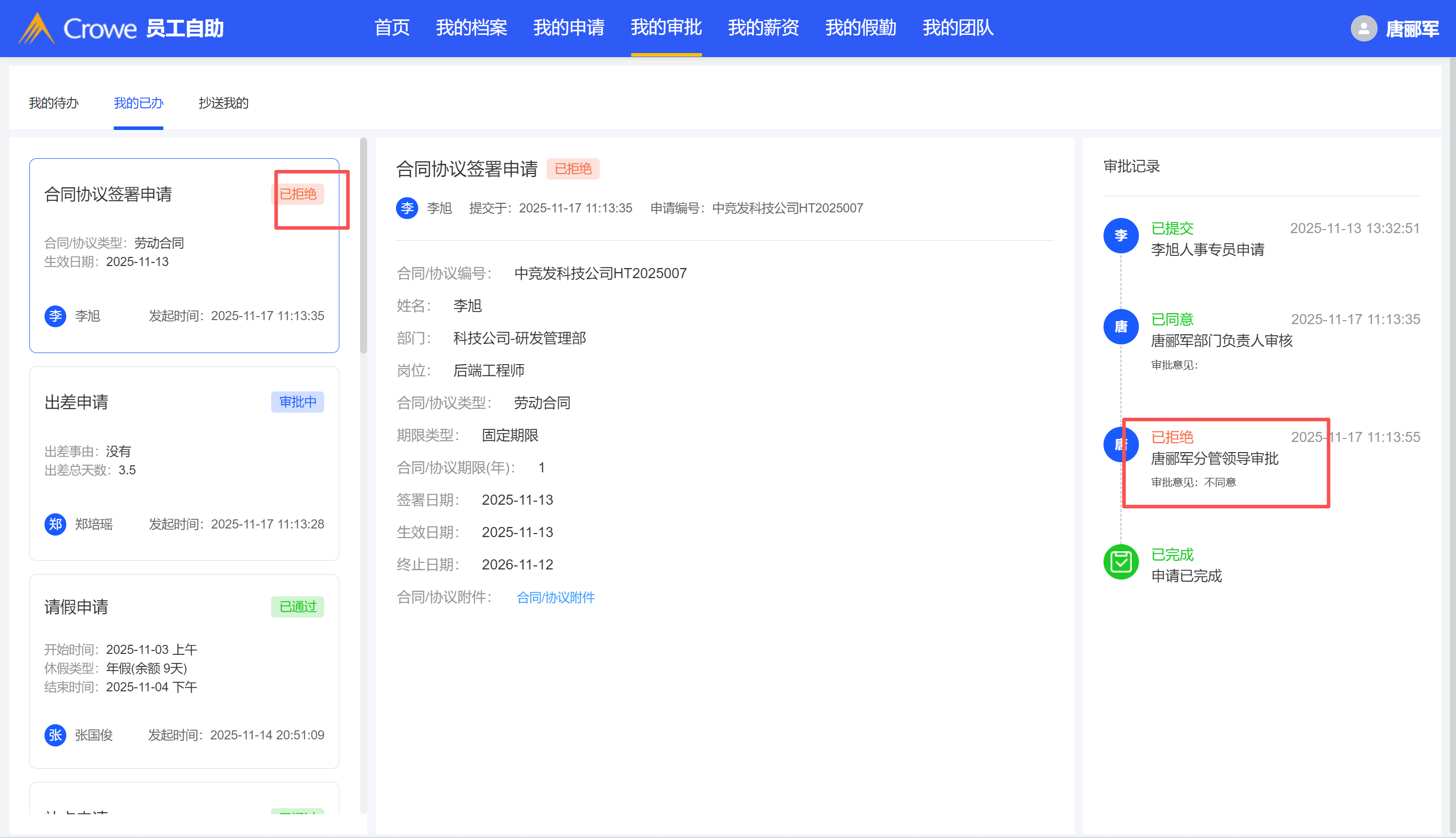Screen dimensions: 1456x838
Task: Switch to 抄送我的 tab
Action: pyautogui.click(x=224, y=103)
